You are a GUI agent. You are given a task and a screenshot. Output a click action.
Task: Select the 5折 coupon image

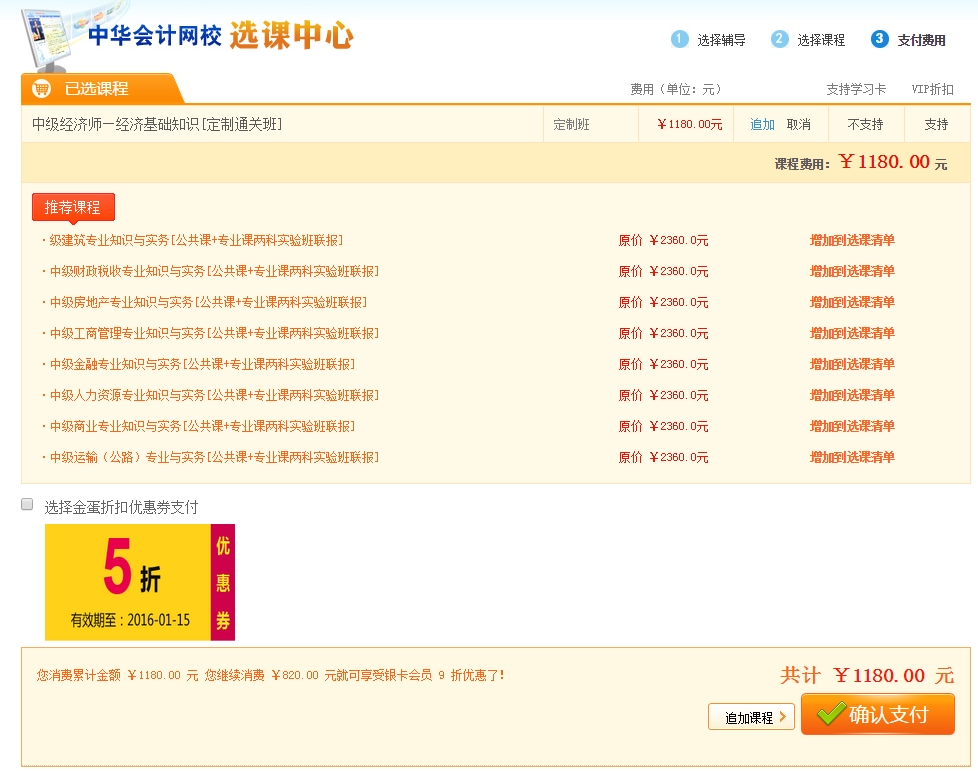tap(139, 582)
